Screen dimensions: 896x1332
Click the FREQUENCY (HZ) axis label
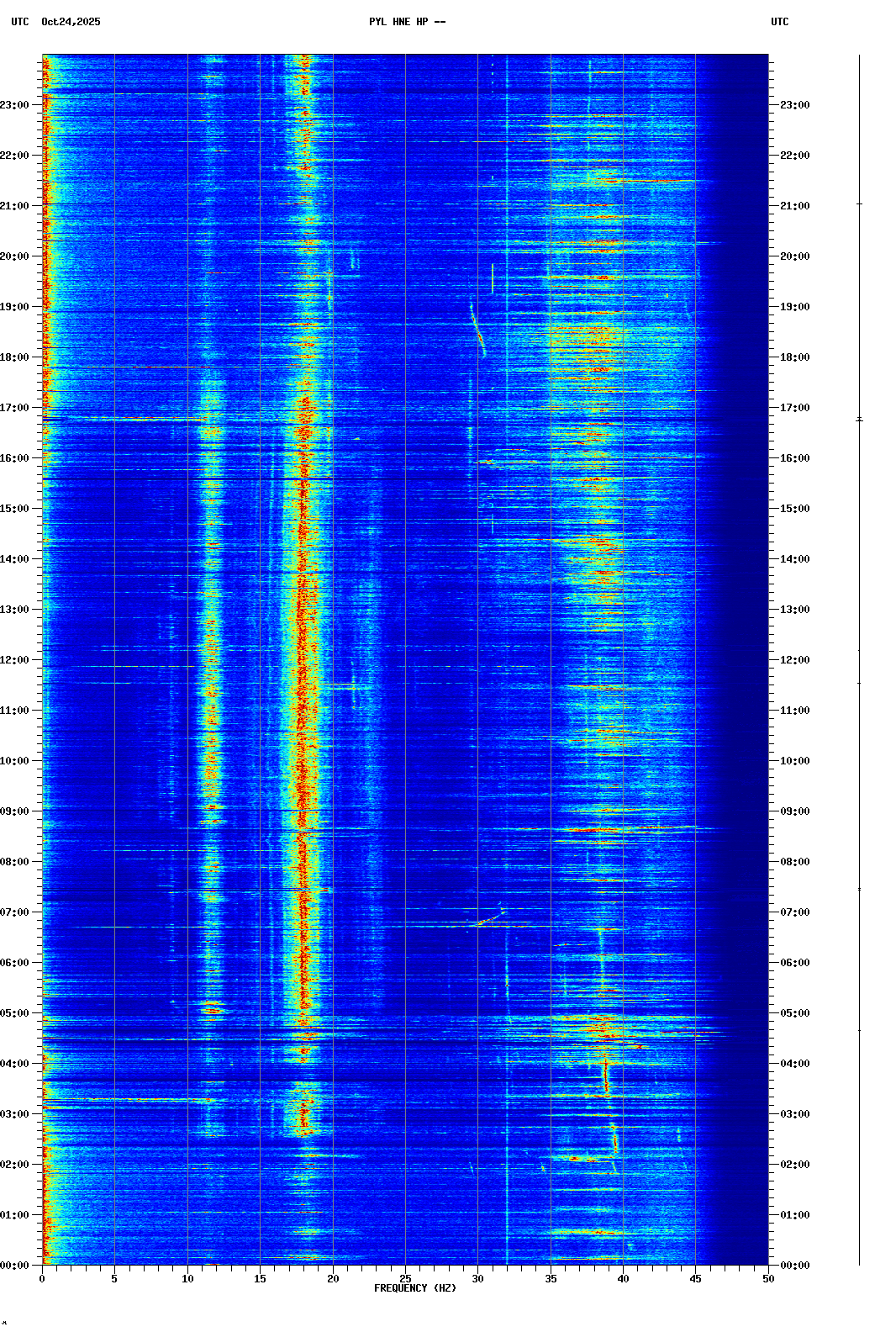415,1288
